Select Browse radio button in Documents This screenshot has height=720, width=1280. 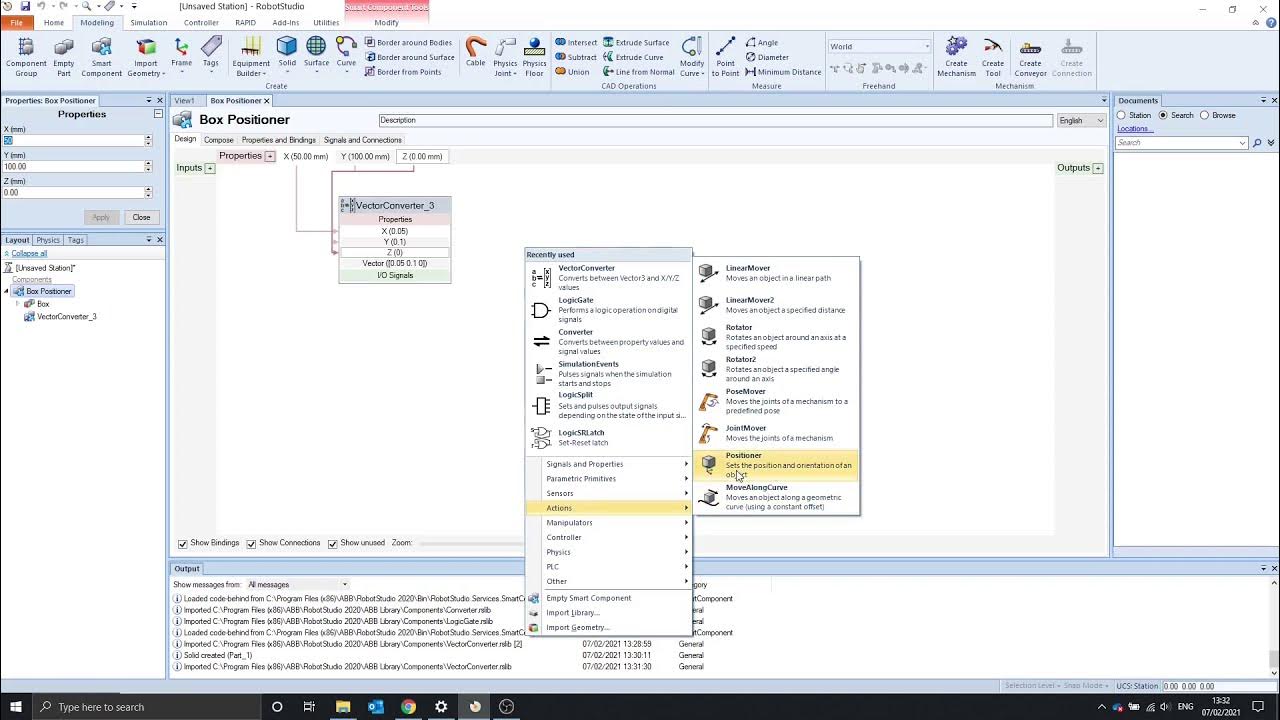[x=1204, y=115]
